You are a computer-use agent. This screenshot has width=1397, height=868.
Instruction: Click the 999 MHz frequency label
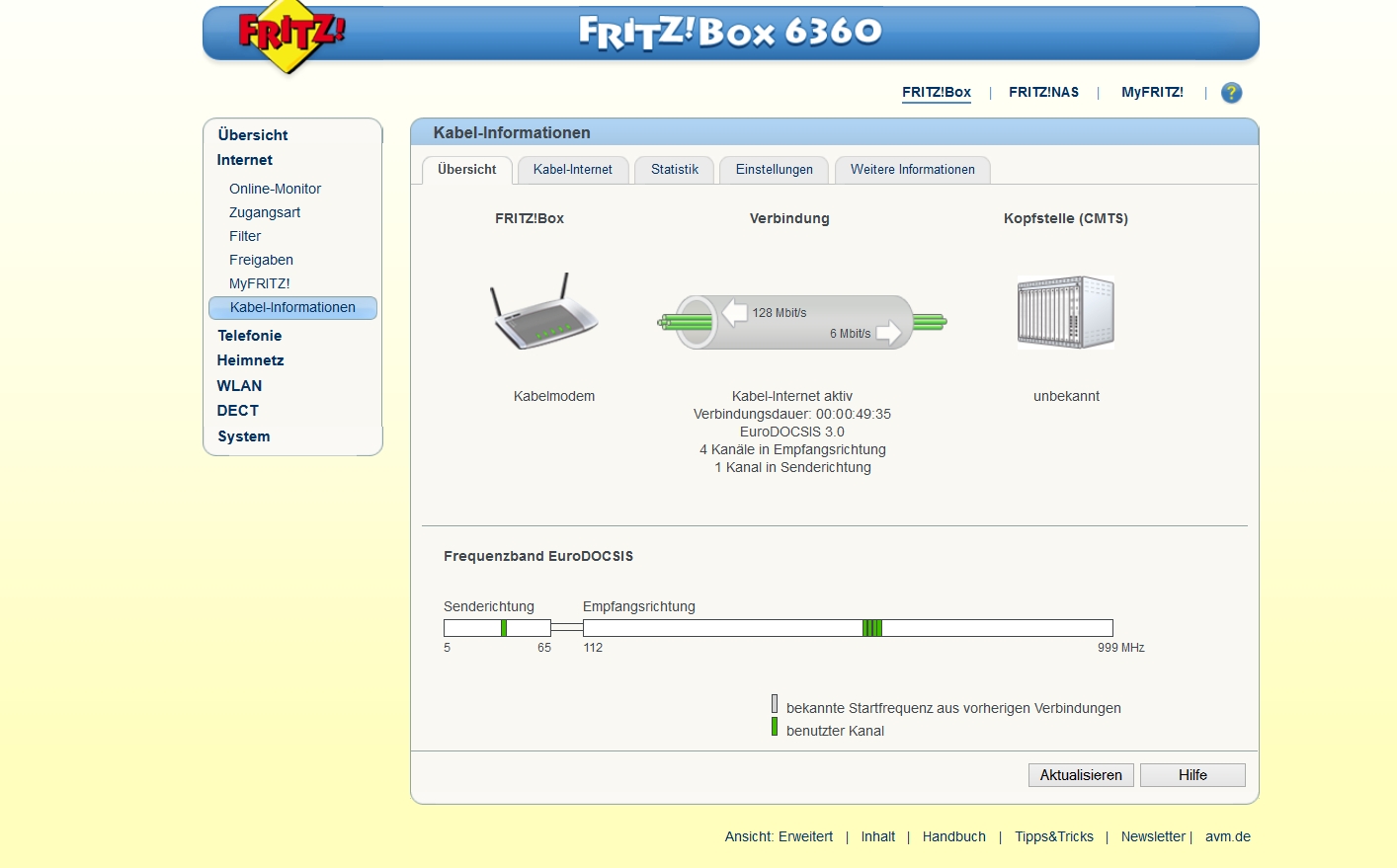click(x=1120, y=648)
